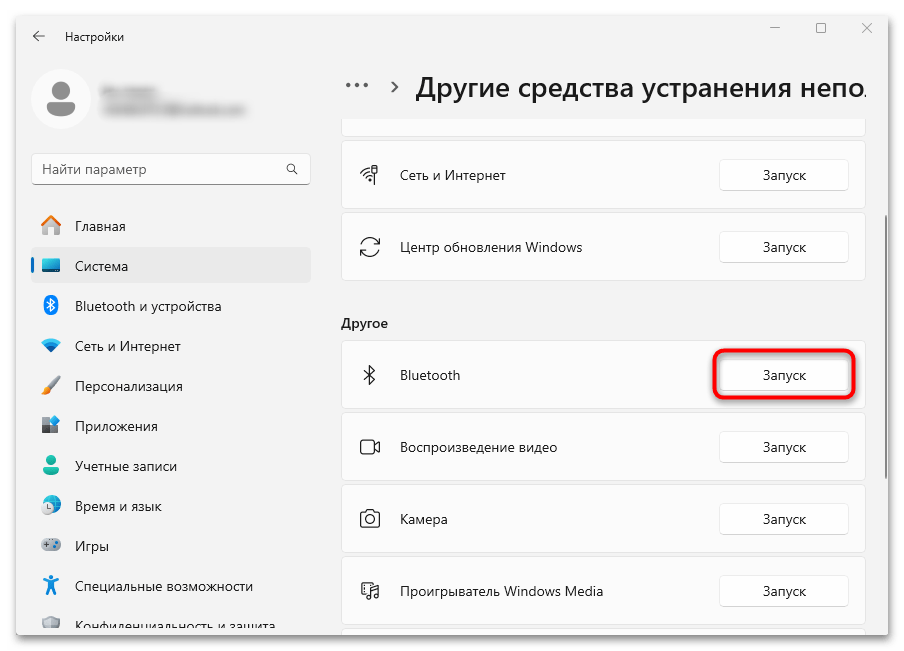Run Проигрыватель Windows Media troubleshooter
The width and height of the screenshot is (904, 651).
pyautogui.click(x=784, y=591)
